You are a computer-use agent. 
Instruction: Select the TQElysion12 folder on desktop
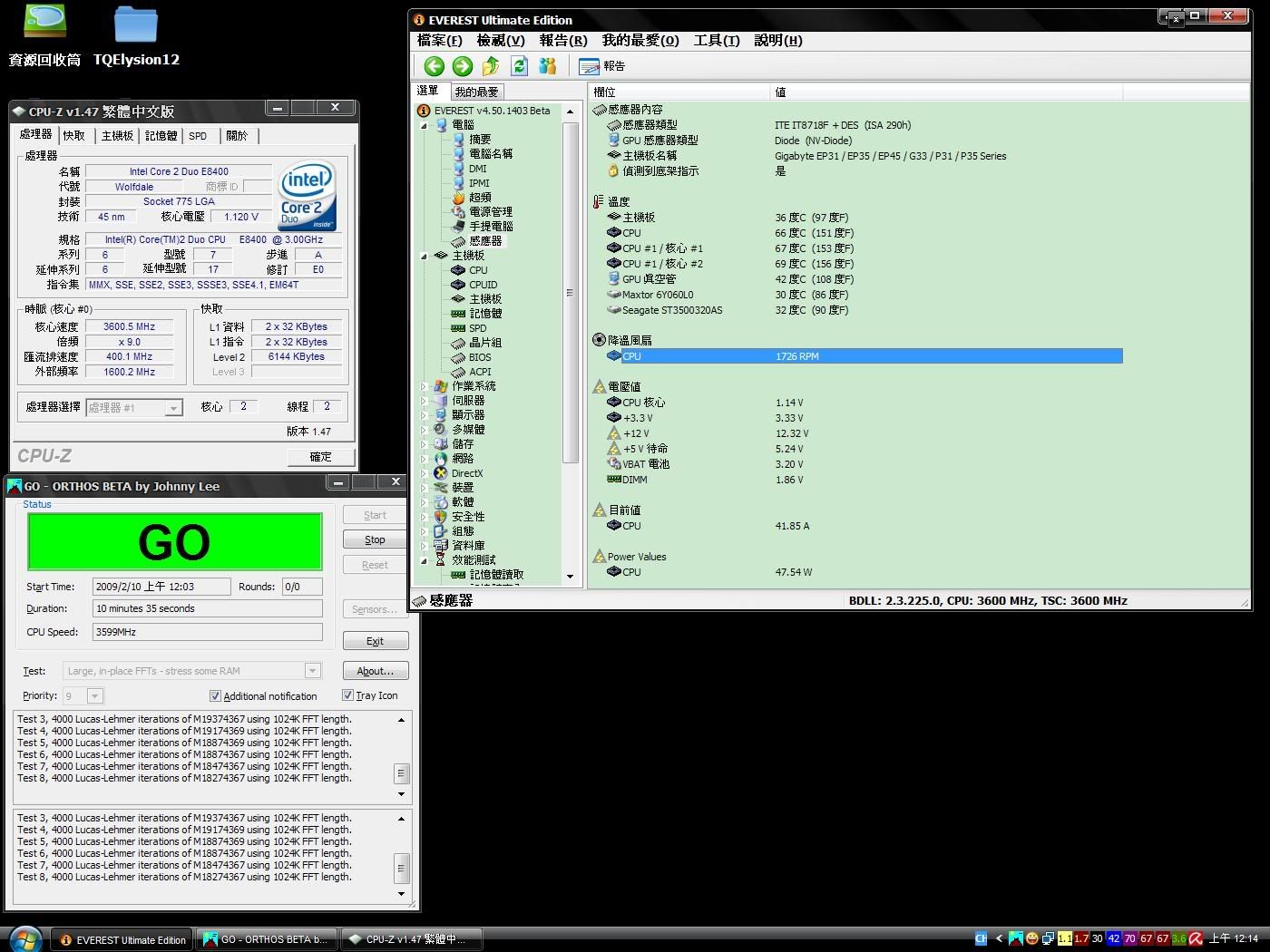(x=136, y=36)
